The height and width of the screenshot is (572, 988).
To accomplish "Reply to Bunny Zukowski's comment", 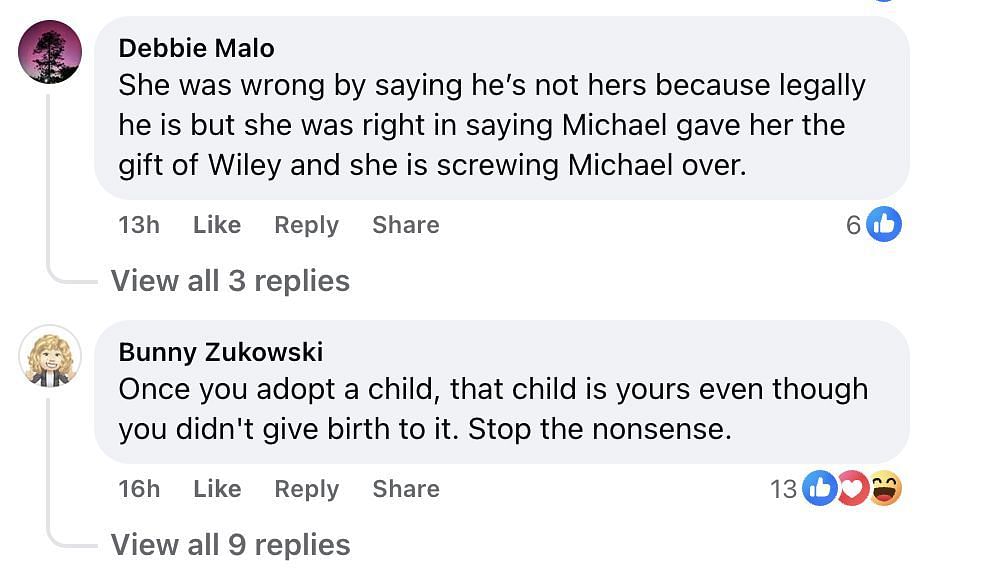I will click(x=306, y=489).
